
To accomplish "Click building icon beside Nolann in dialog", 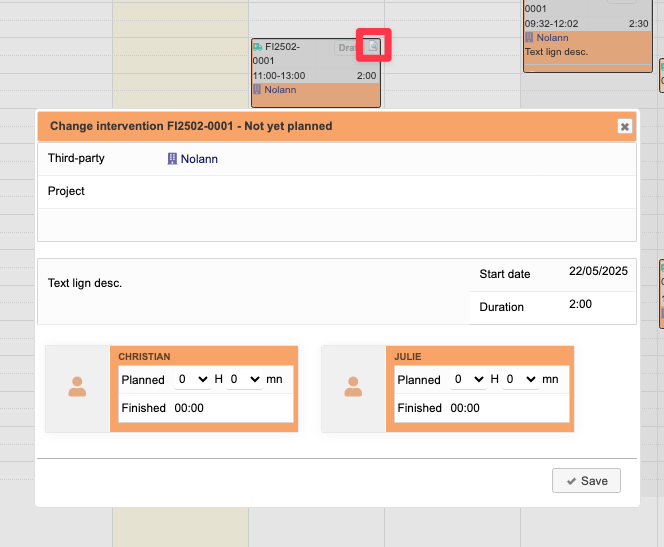I will [x=172, y=158].
